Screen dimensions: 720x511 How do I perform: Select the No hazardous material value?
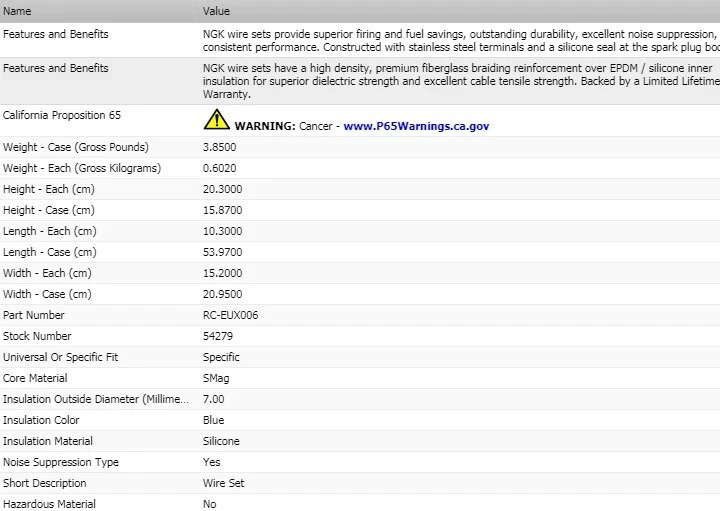click(209, 504)
